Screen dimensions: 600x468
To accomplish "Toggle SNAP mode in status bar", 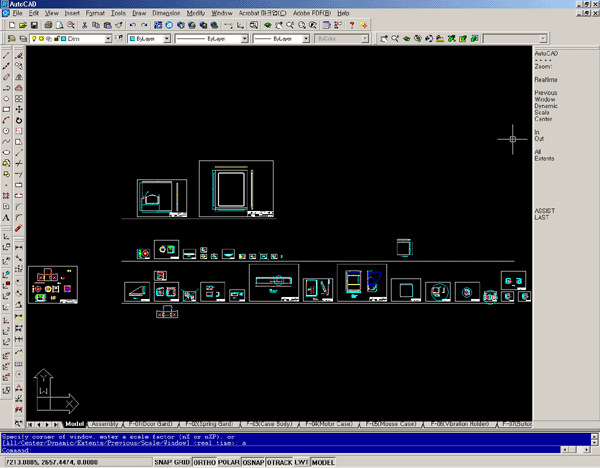I will click(x=163, y=462).
